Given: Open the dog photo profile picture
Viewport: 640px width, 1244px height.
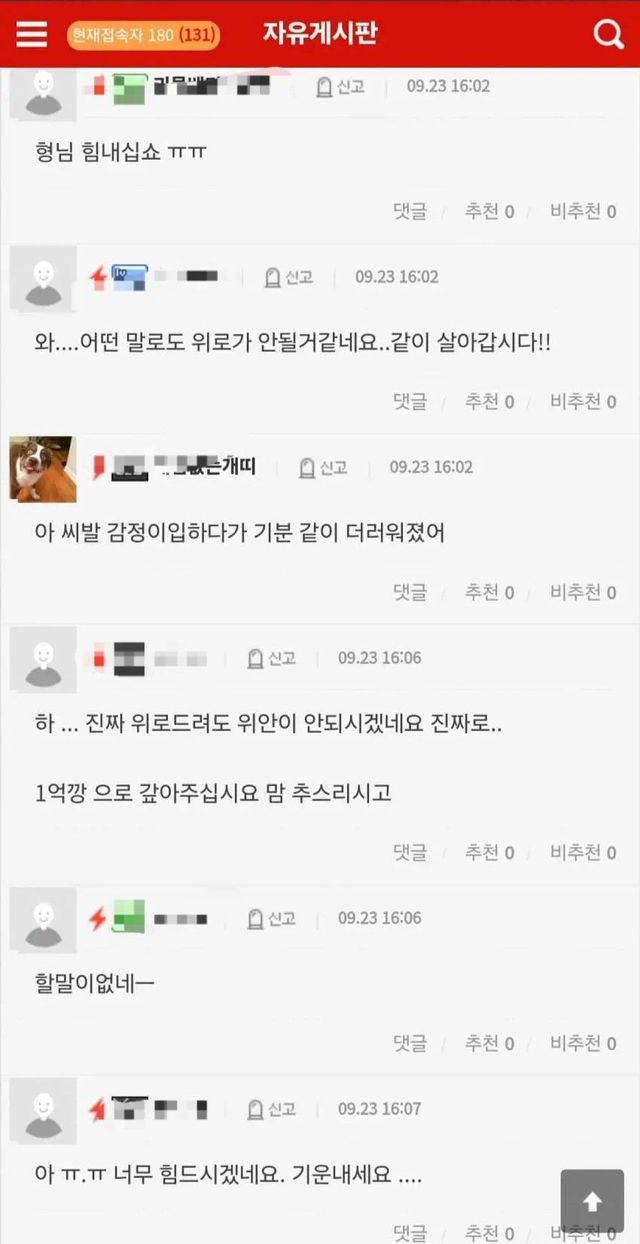Looking at the screenshot, I should 43,468.
